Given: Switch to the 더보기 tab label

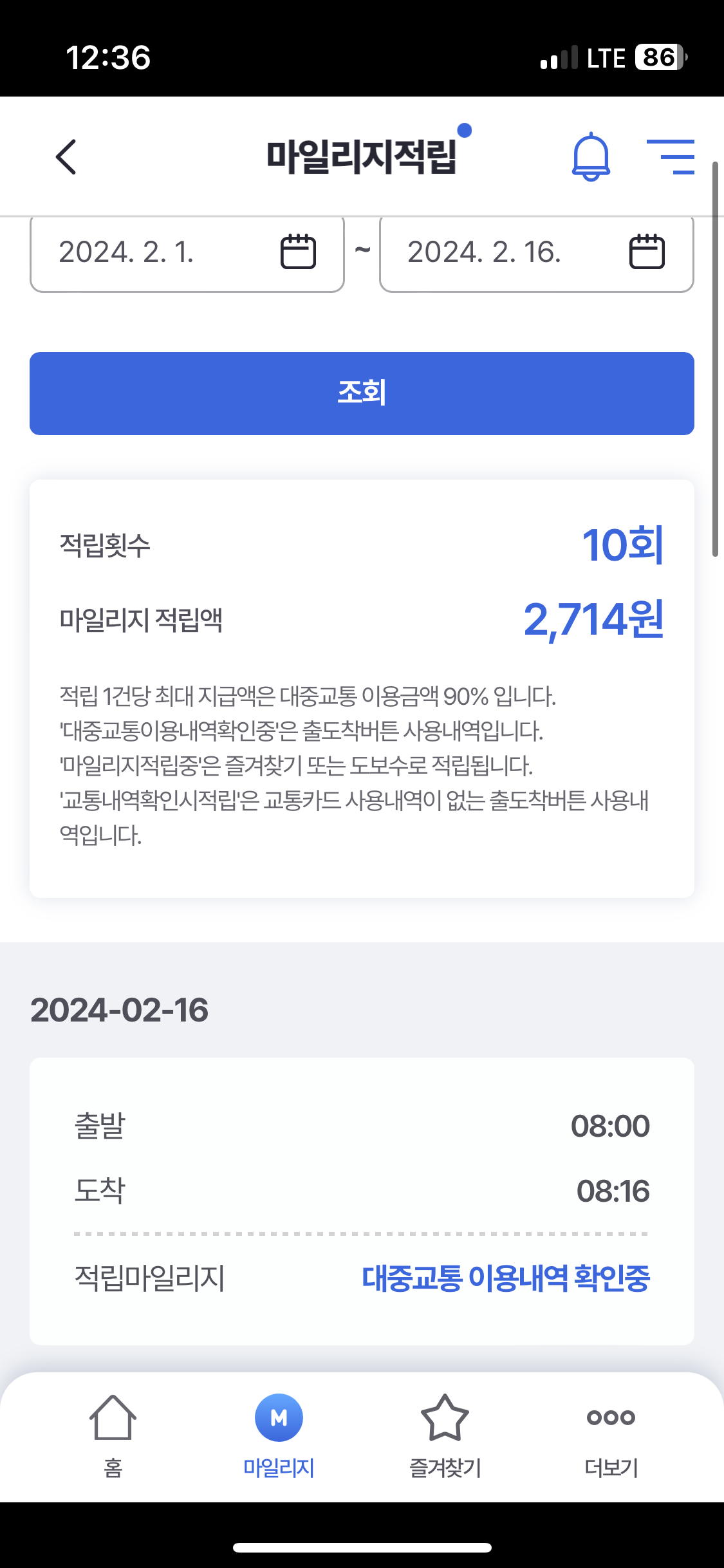Looking at the screenshot, I should (x=611, y=1468).
